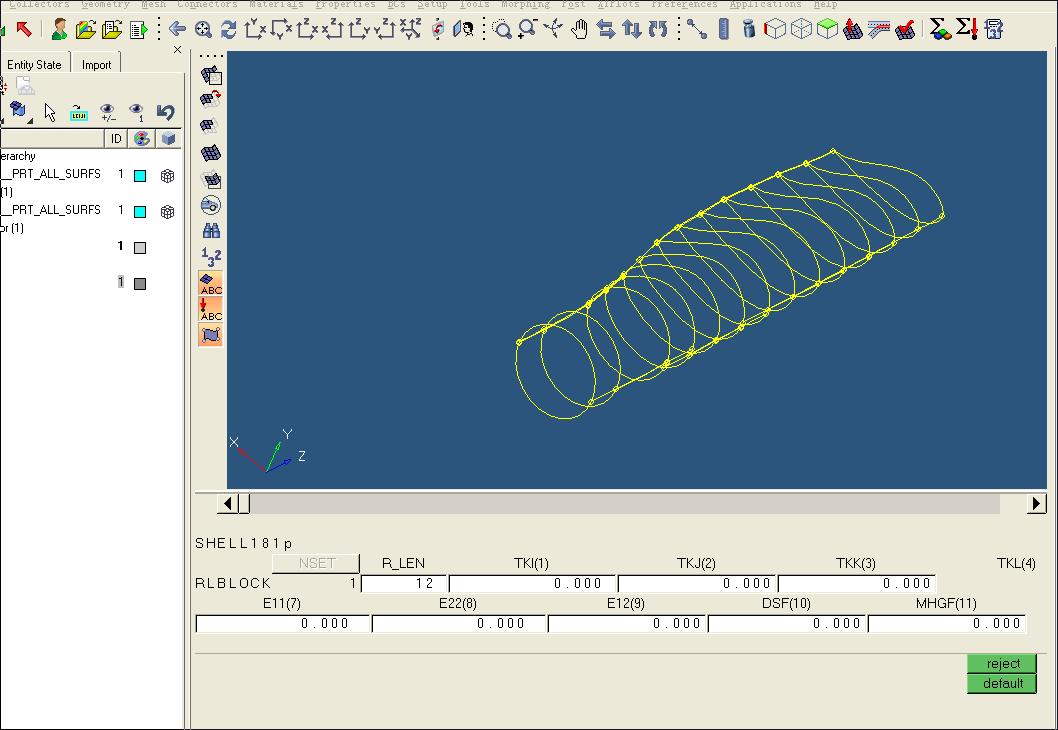
Task: Click the fit model to window icon
Action: coord(203,29)
